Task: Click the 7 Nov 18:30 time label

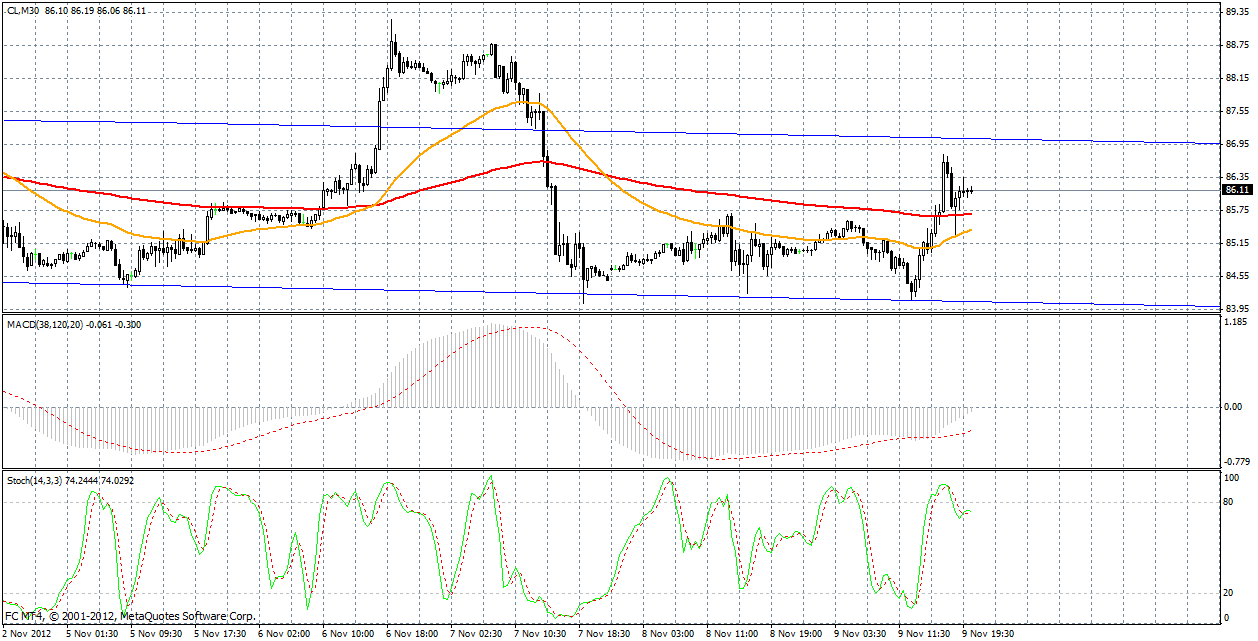Action: point(603,634)
